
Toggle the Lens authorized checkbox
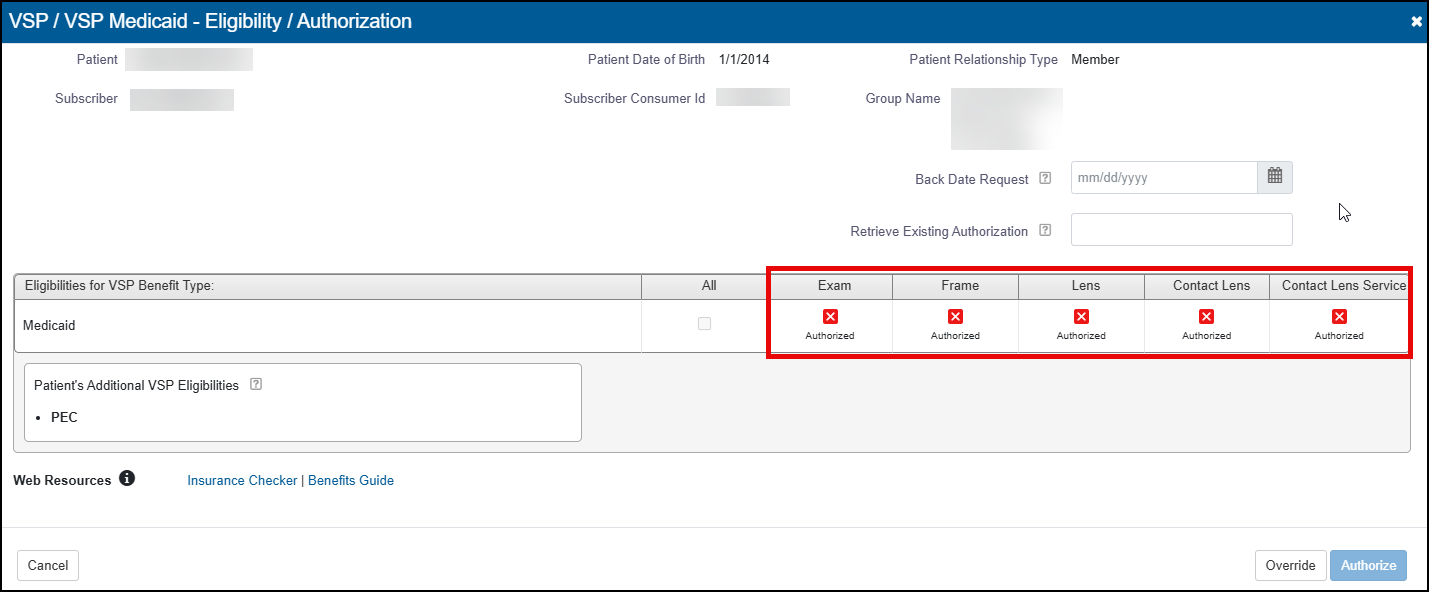click(x=1081, y=317)
